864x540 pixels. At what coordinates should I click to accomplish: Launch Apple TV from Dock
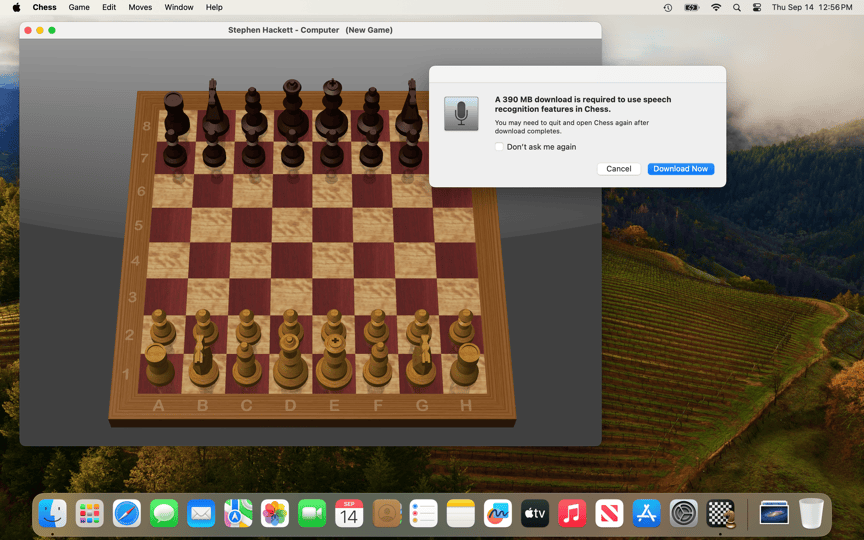(535, 514)
